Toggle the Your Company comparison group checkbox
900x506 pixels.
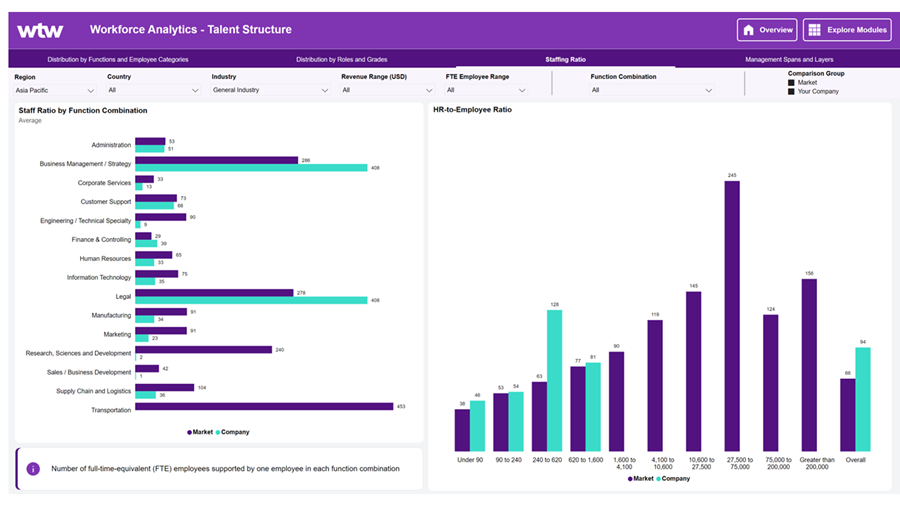point(791,91)
